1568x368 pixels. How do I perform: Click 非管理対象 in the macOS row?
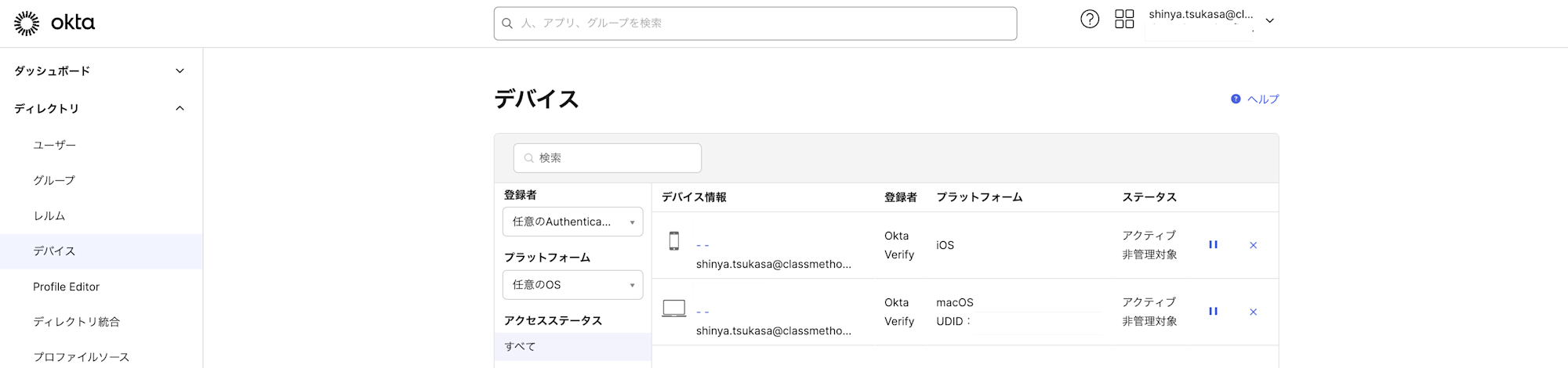(1149, 321)
